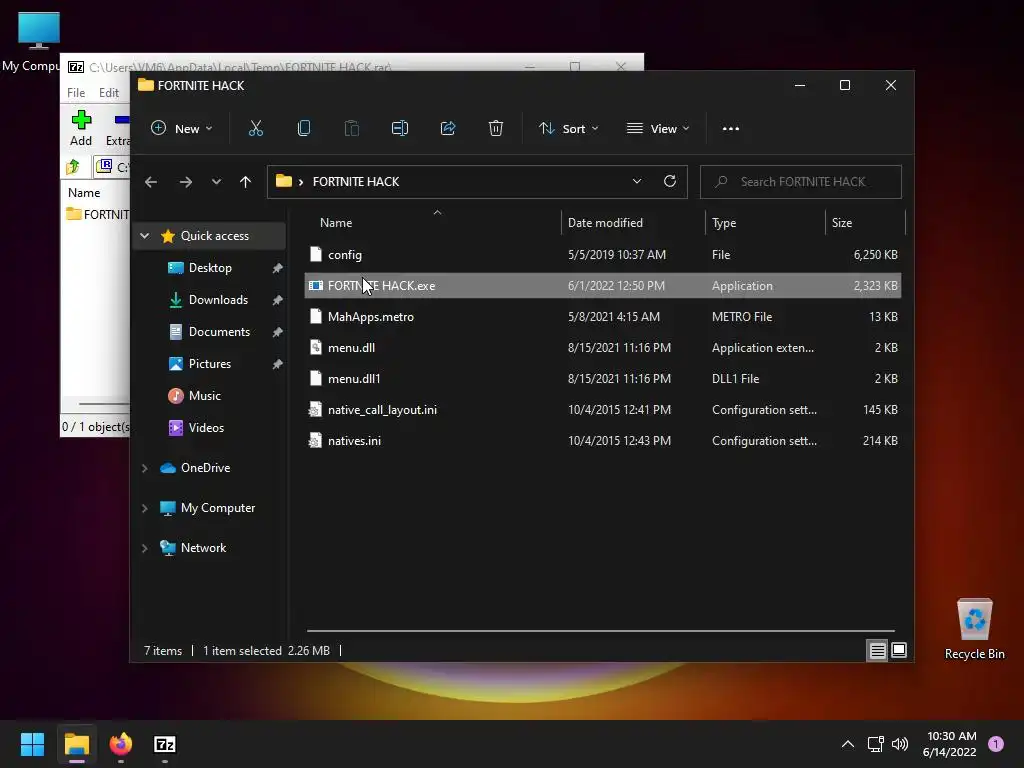Click the Search FORTNITE HACK field
Image resolution: width=1024 pixels, height=768 pixels.
point(801,182)
